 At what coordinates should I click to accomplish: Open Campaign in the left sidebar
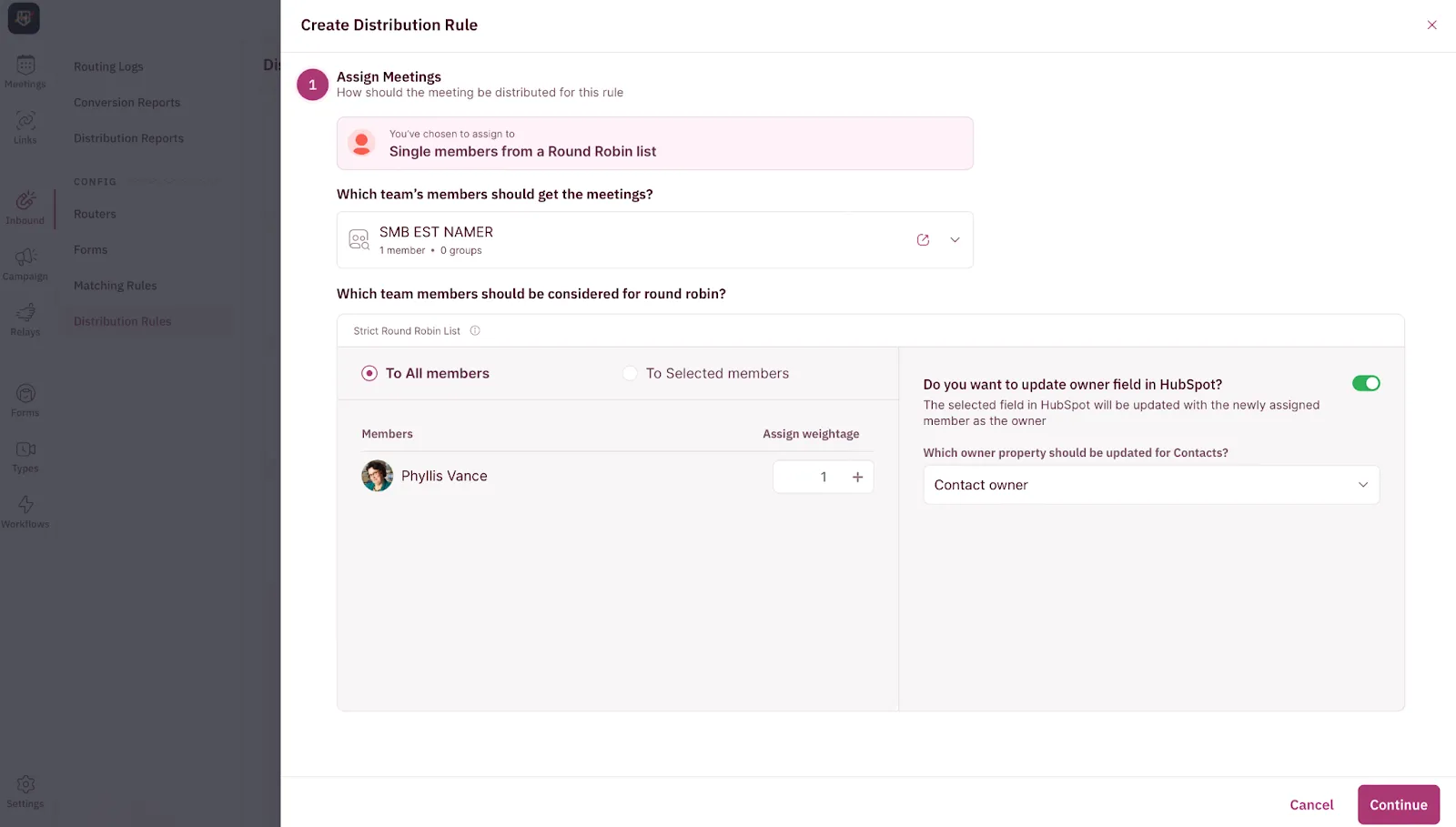point(25,264)
